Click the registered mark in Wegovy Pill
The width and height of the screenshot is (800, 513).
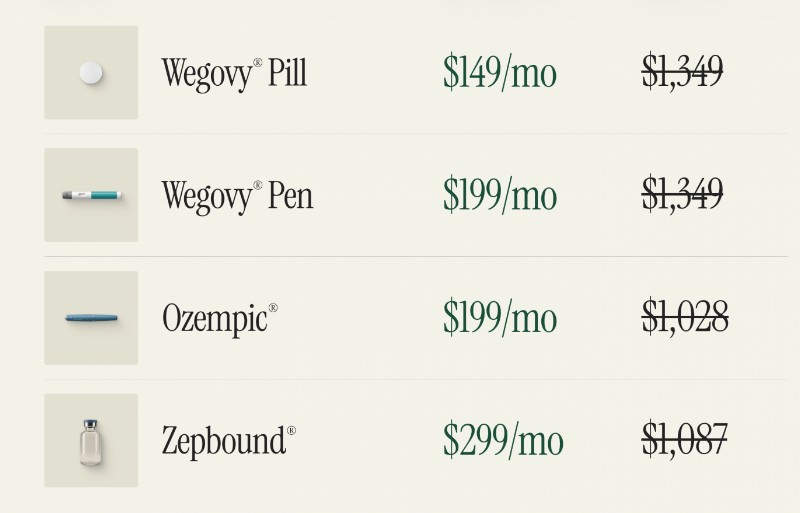point(258,63)
